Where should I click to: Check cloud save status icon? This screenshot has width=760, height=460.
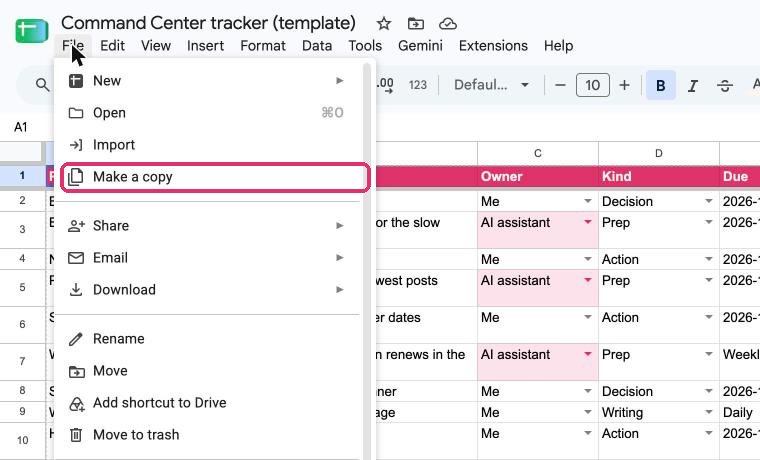[447, 23]
